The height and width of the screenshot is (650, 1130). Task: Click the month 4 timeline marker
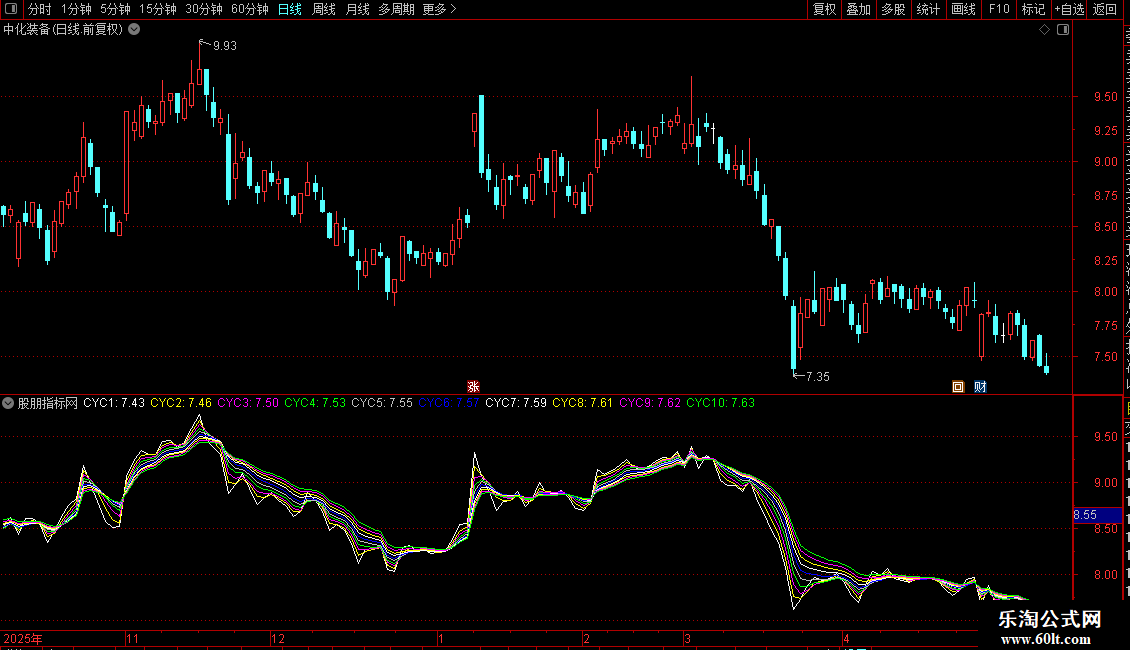coord(847,638)
